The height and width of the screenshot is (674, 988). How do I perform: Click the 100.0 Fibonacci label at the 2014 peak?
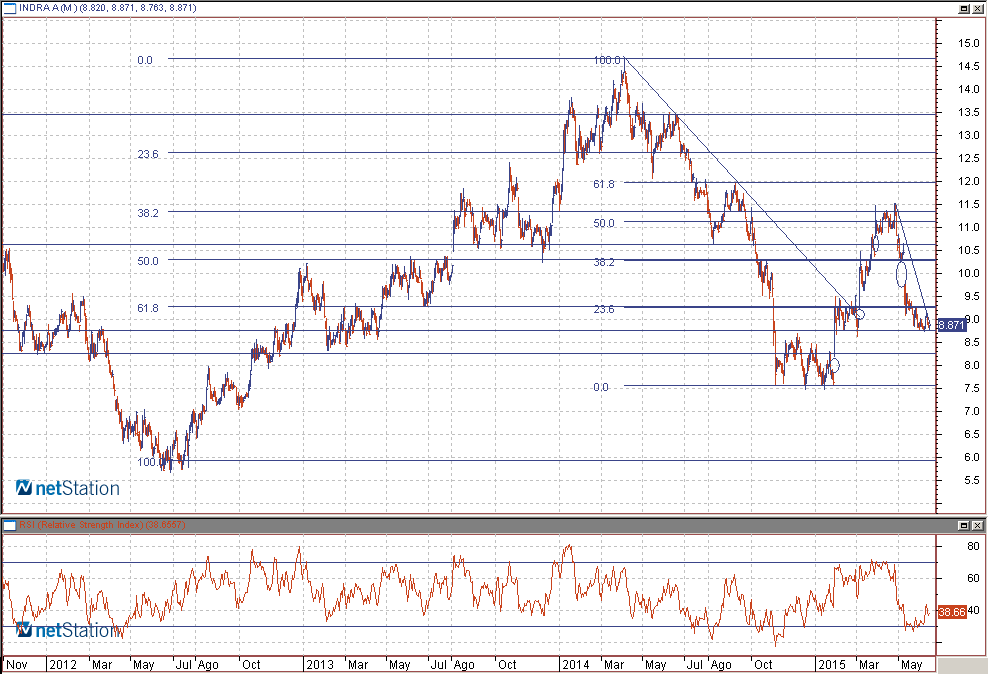click(x=607, y=60)
